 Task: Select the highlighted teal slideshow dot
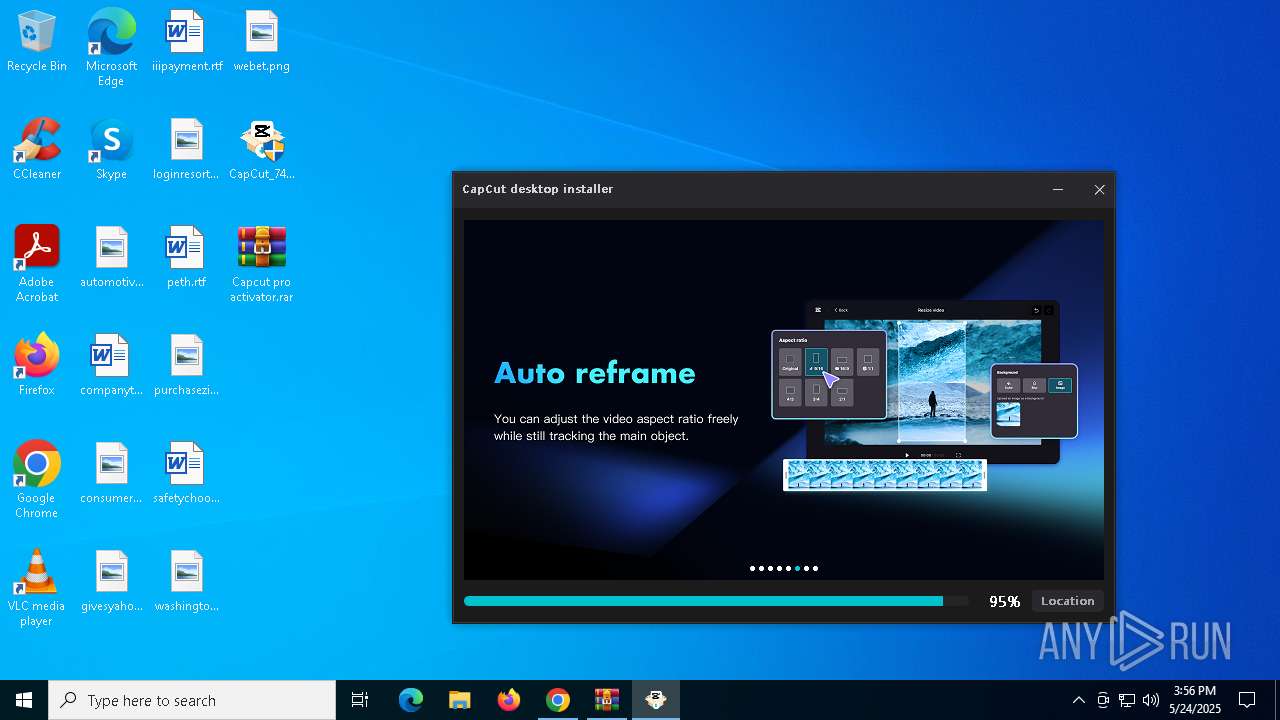(x=797, y=568)
